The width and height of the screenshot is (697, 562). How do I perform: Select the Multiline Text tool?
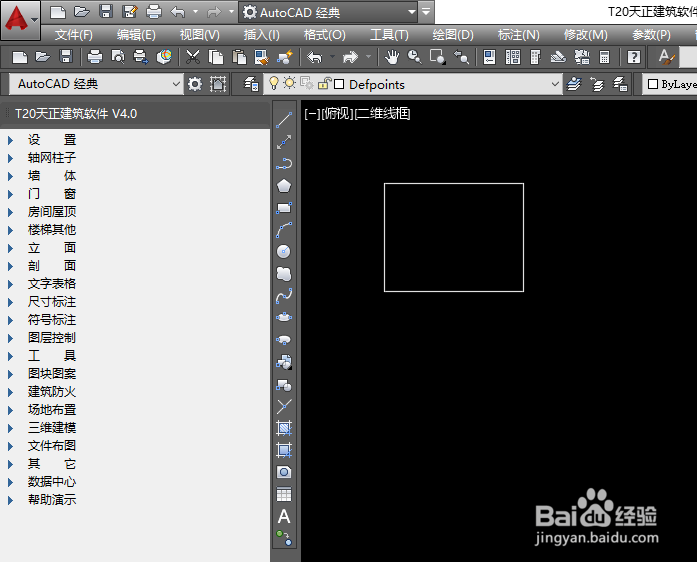[284, 516]
